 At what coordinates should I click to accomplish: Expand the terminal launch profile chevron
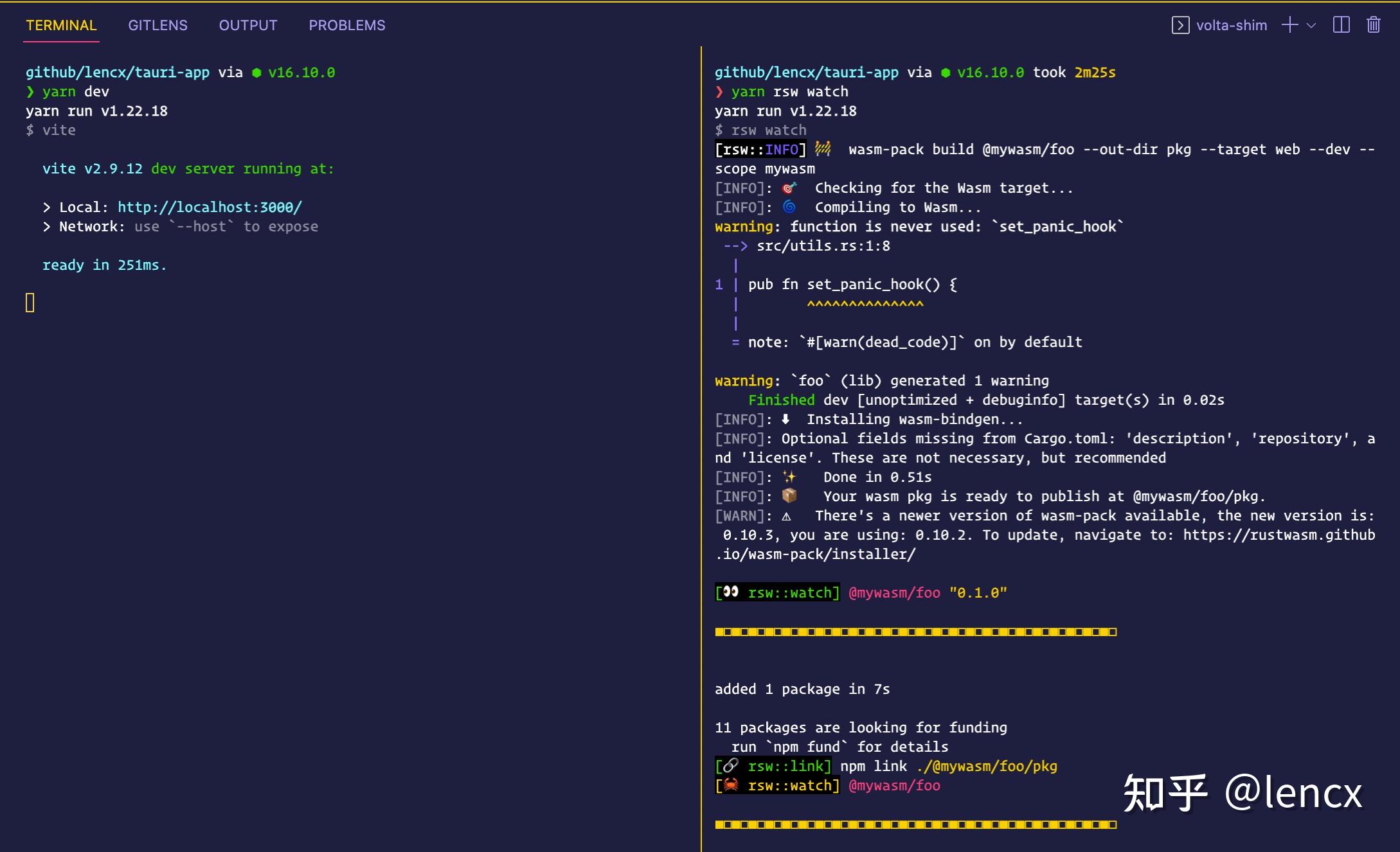[1311, 25]
